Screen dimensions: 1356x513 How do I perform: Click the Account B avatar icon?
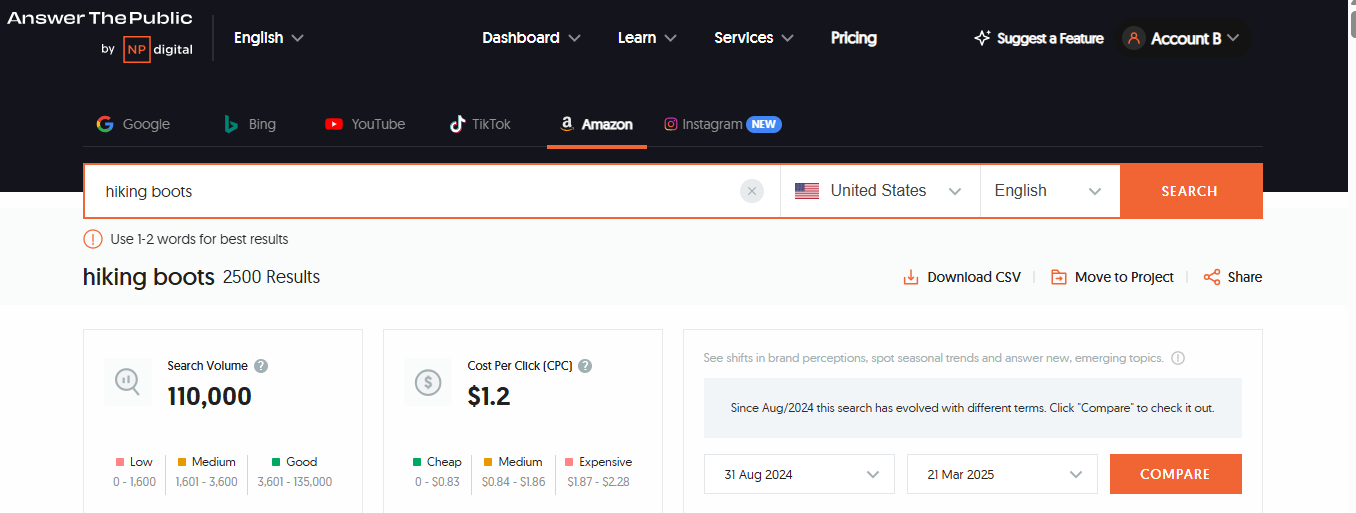coord(1133,38)
